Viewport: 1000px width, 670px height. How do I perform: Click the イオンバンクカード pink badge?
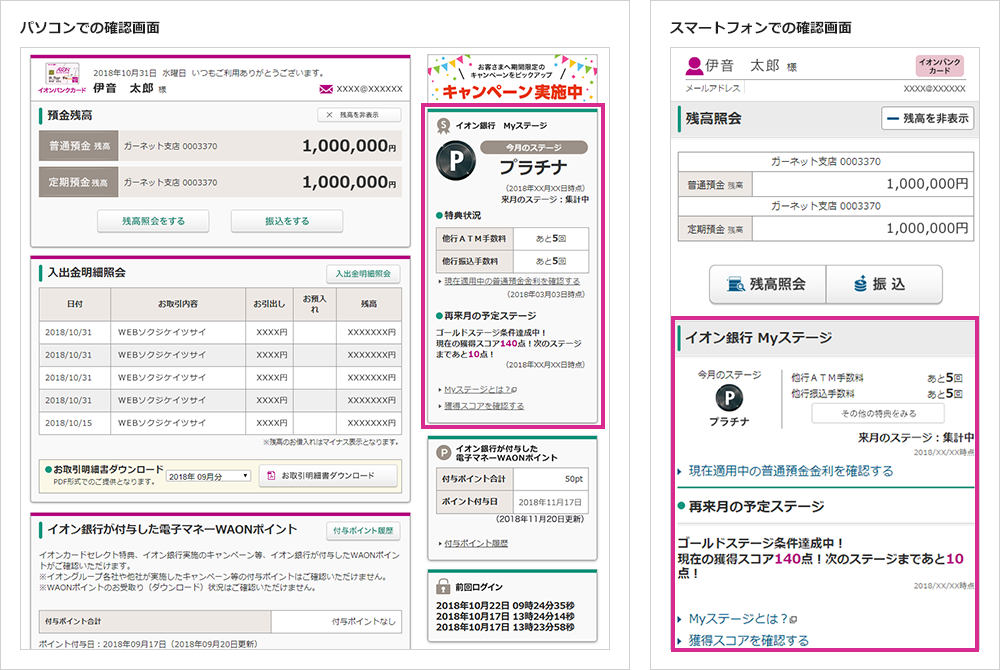click(939, 66)
